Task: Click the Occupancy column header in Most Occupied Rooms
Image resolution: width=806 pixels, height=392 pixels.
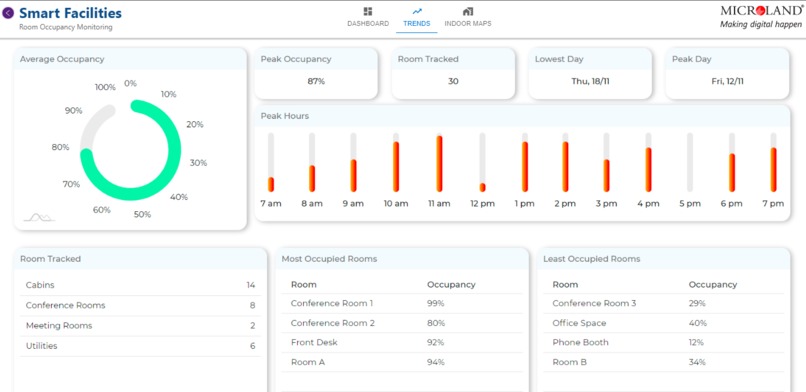Action: [x=451, y=285]
